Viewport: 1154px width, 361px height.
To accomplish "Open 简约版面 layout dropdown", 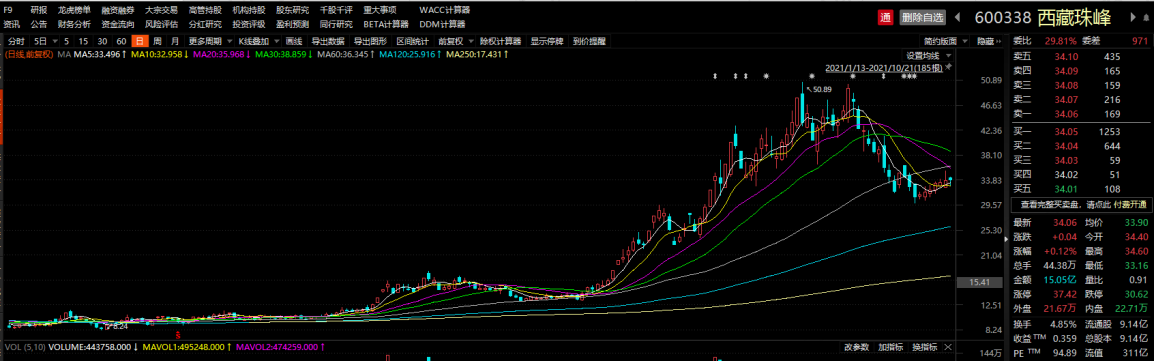I will pos(945,41).
